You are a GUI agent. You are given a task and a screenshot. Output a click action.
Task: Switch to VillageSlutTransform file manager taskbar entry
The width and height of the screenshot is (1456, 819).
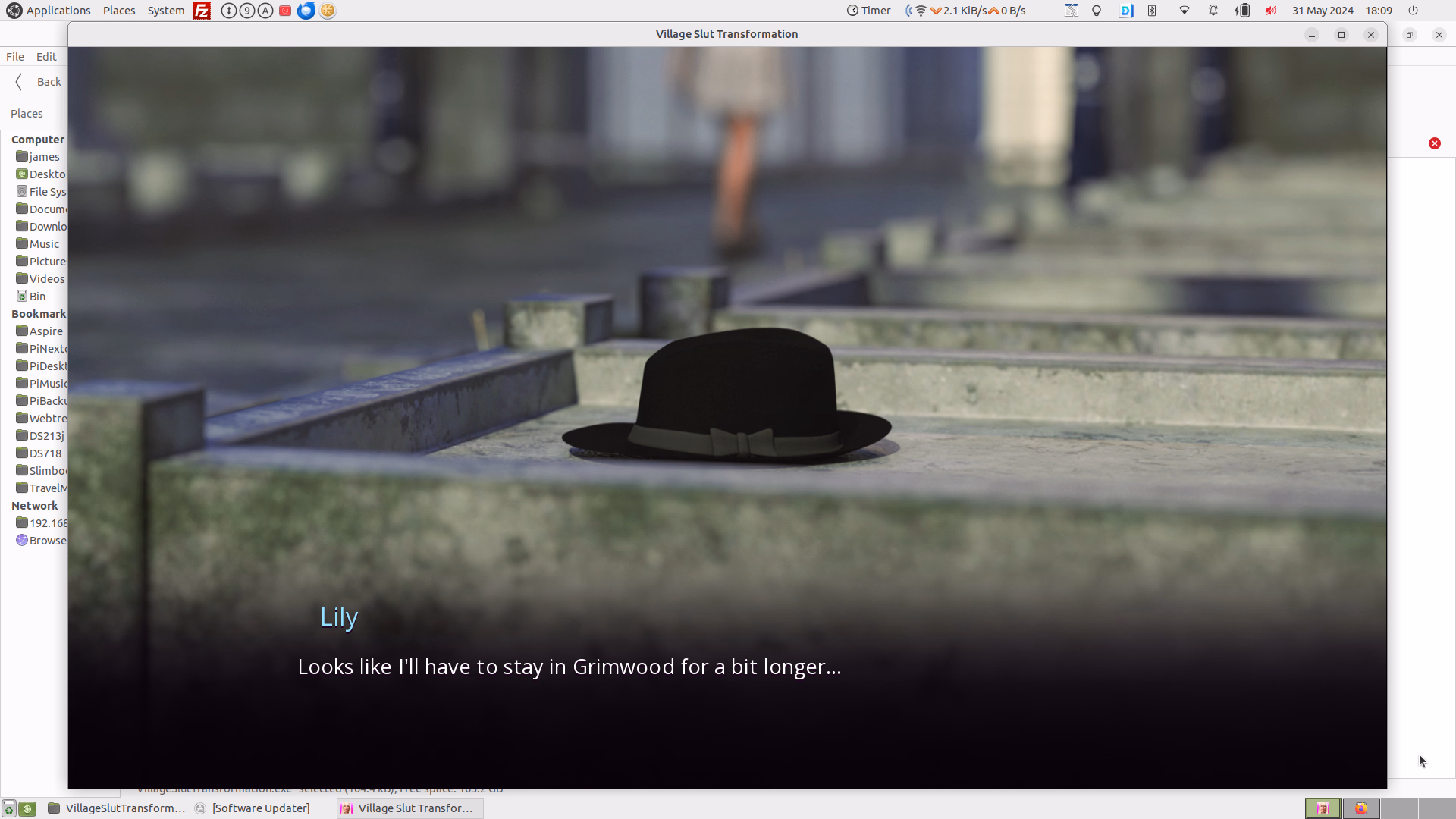117,808
